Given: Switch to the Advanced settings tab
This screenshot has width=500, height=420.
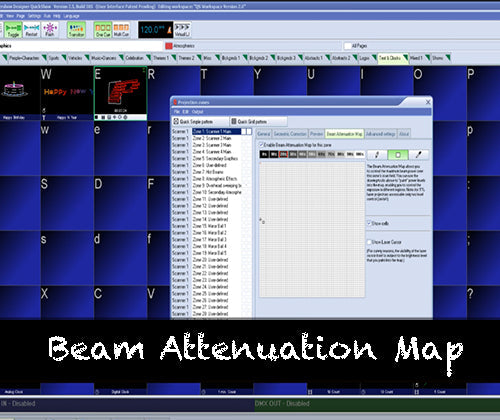Looking at the screenshot, I should (x=381, y=134).
